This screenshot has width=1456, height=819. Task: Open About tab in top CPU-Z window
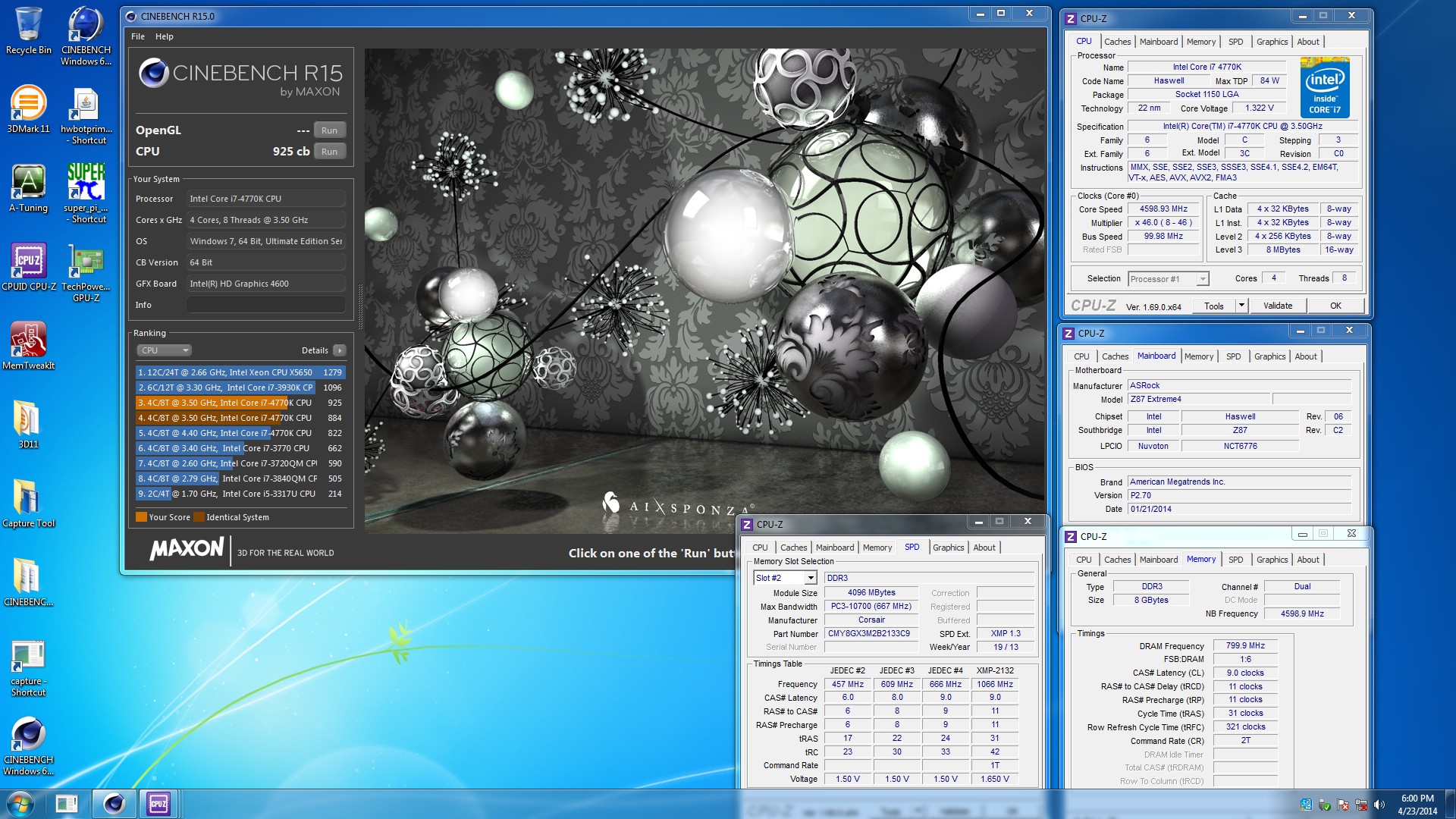click(x=1307, y=42)
